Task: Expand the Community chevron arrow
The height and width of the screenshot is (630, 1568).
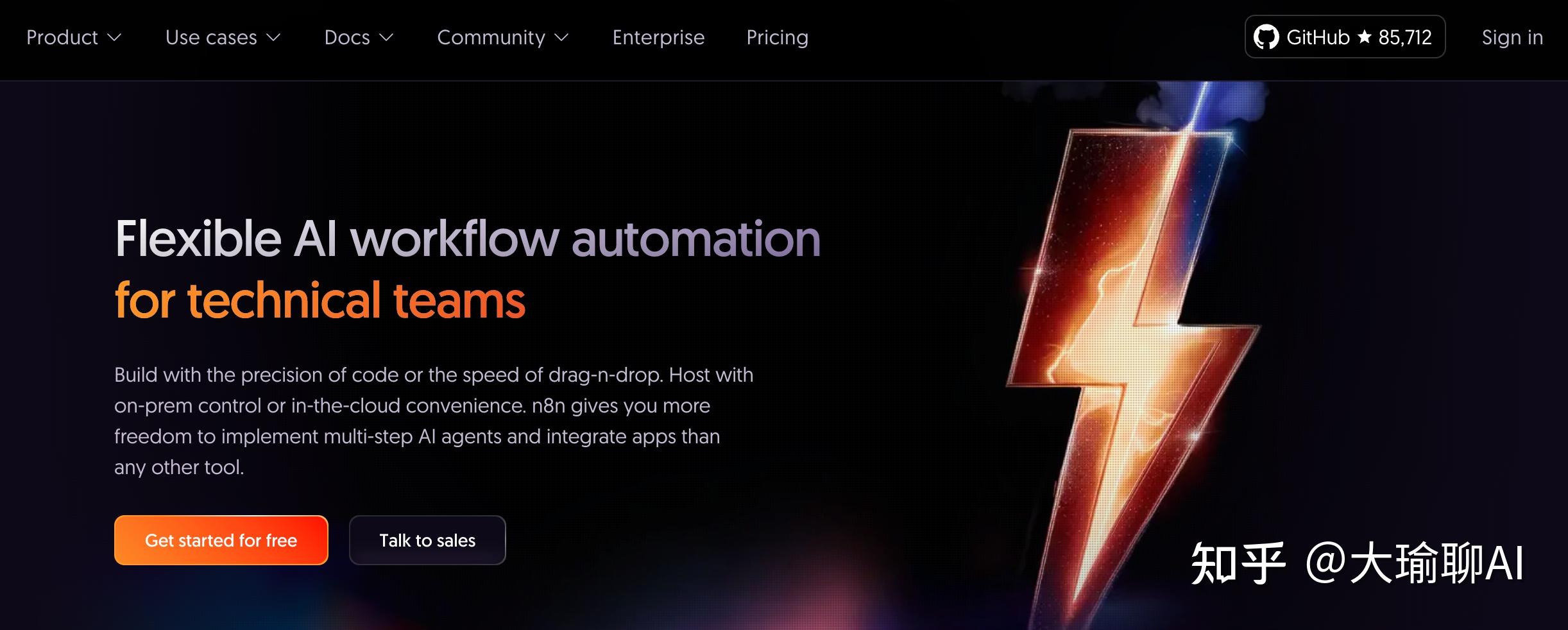Action: pos(561,38)
